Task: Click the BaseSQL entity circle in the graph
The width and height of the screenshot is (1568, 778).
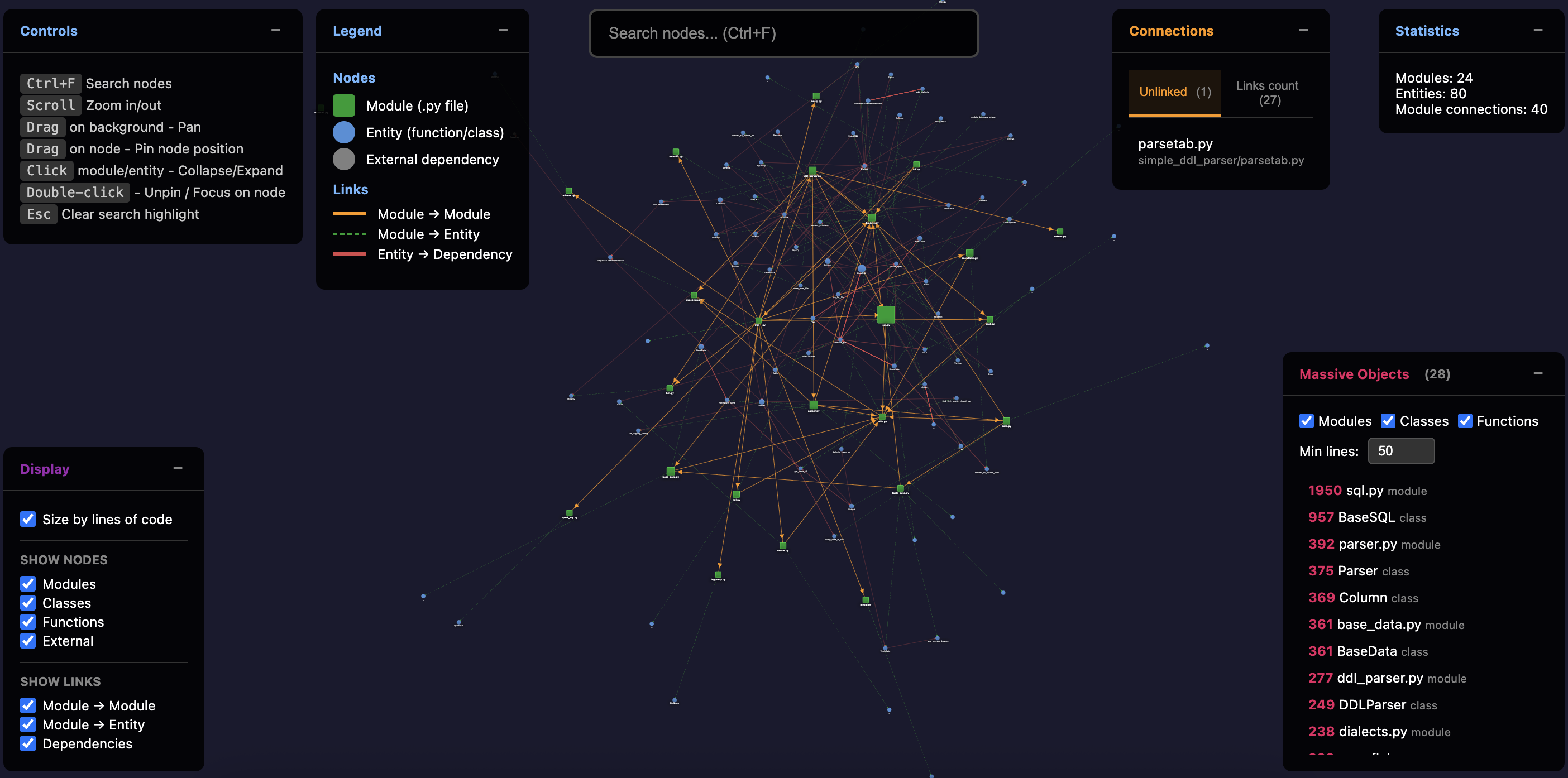Action: click(862, 269)
